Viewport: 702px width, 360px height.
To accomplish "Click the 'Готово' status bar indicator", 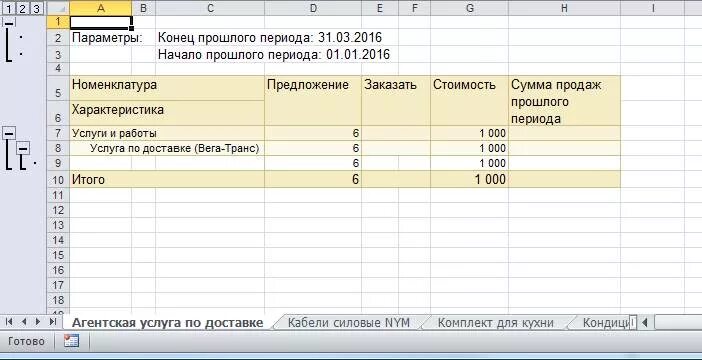I will (26, 341).
